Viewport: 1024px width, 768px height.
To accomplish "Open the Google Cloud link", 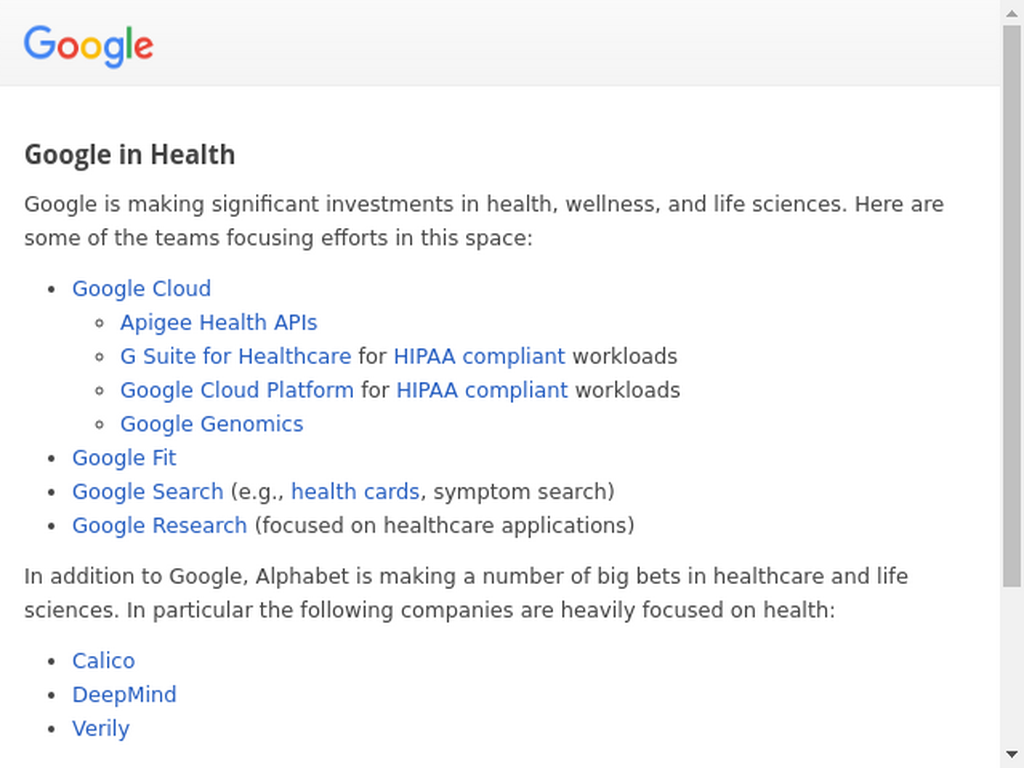I will tap(142, 289).
